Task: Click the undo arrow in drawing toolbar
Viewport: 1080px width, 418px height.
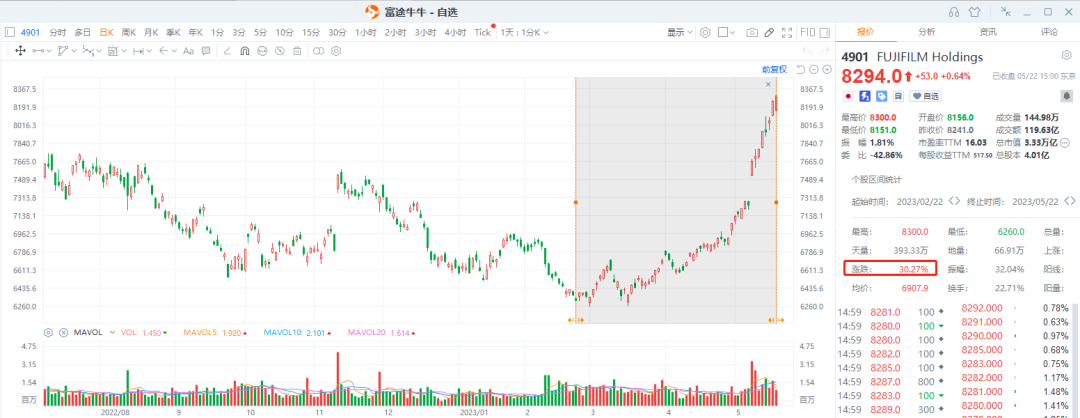Action: (x=807, y=50)
